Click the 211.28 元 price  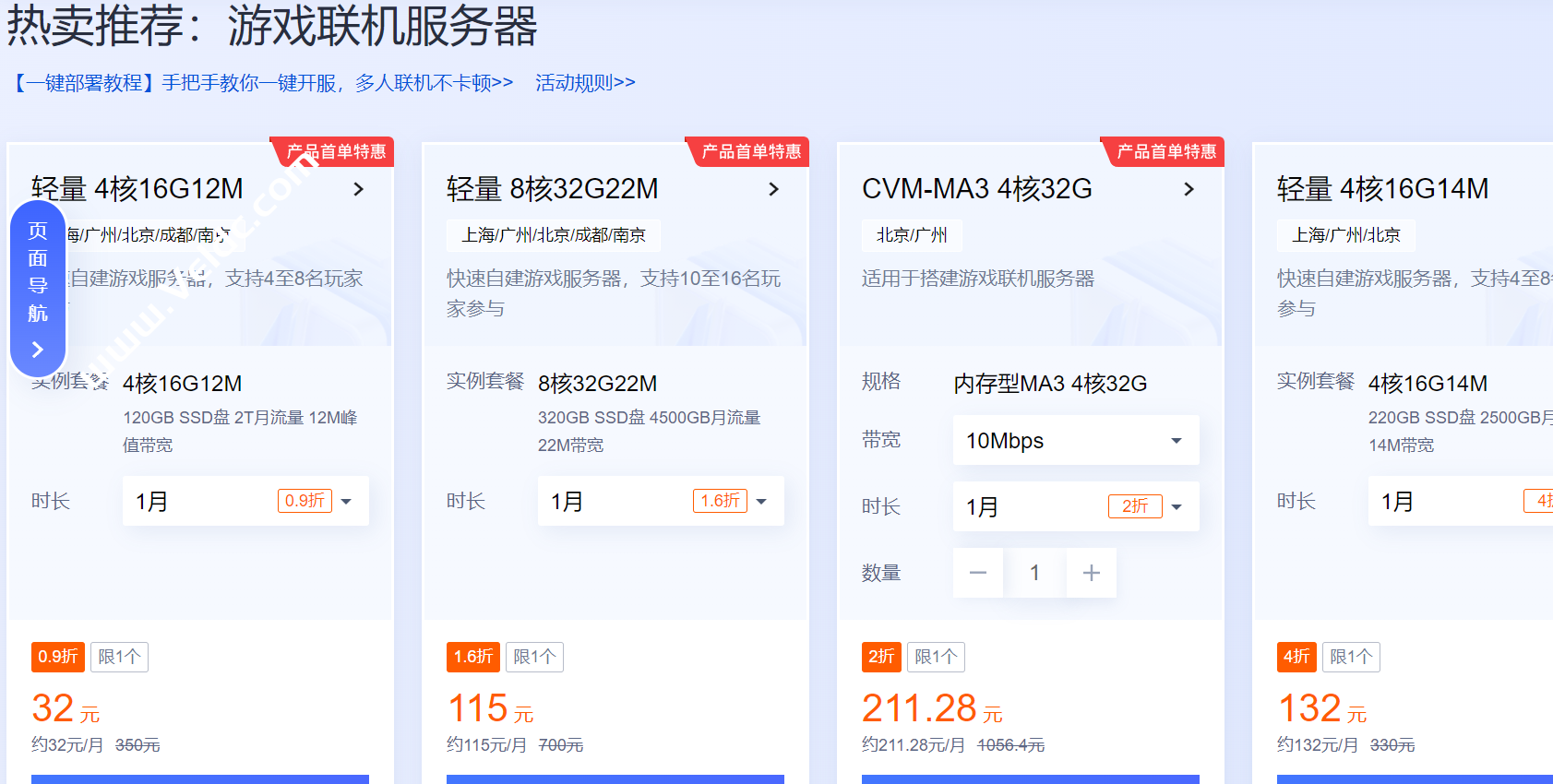[932, 708]
